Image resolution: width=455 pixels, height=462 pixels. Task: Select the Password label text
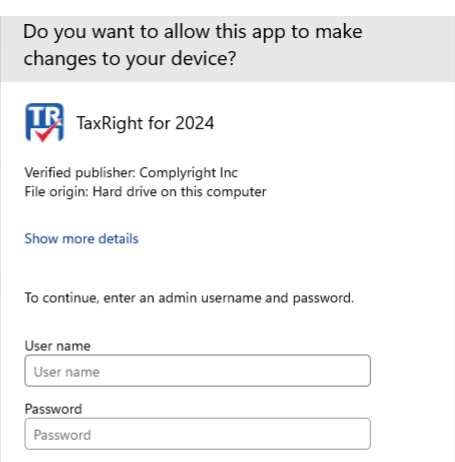pos(53,409)
